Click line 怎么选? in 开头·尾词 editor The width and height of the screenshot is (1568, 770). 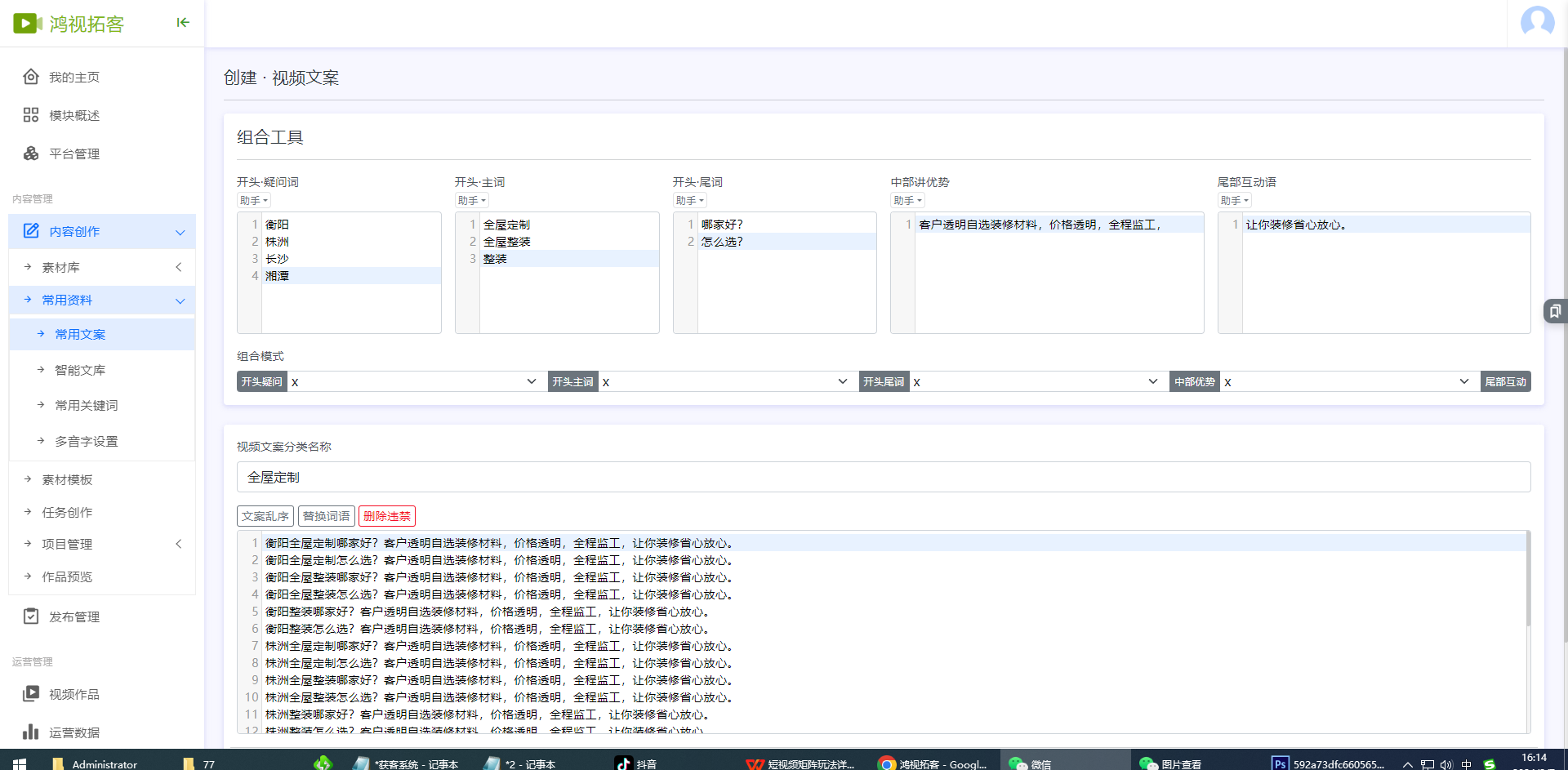tap(787, 242)
